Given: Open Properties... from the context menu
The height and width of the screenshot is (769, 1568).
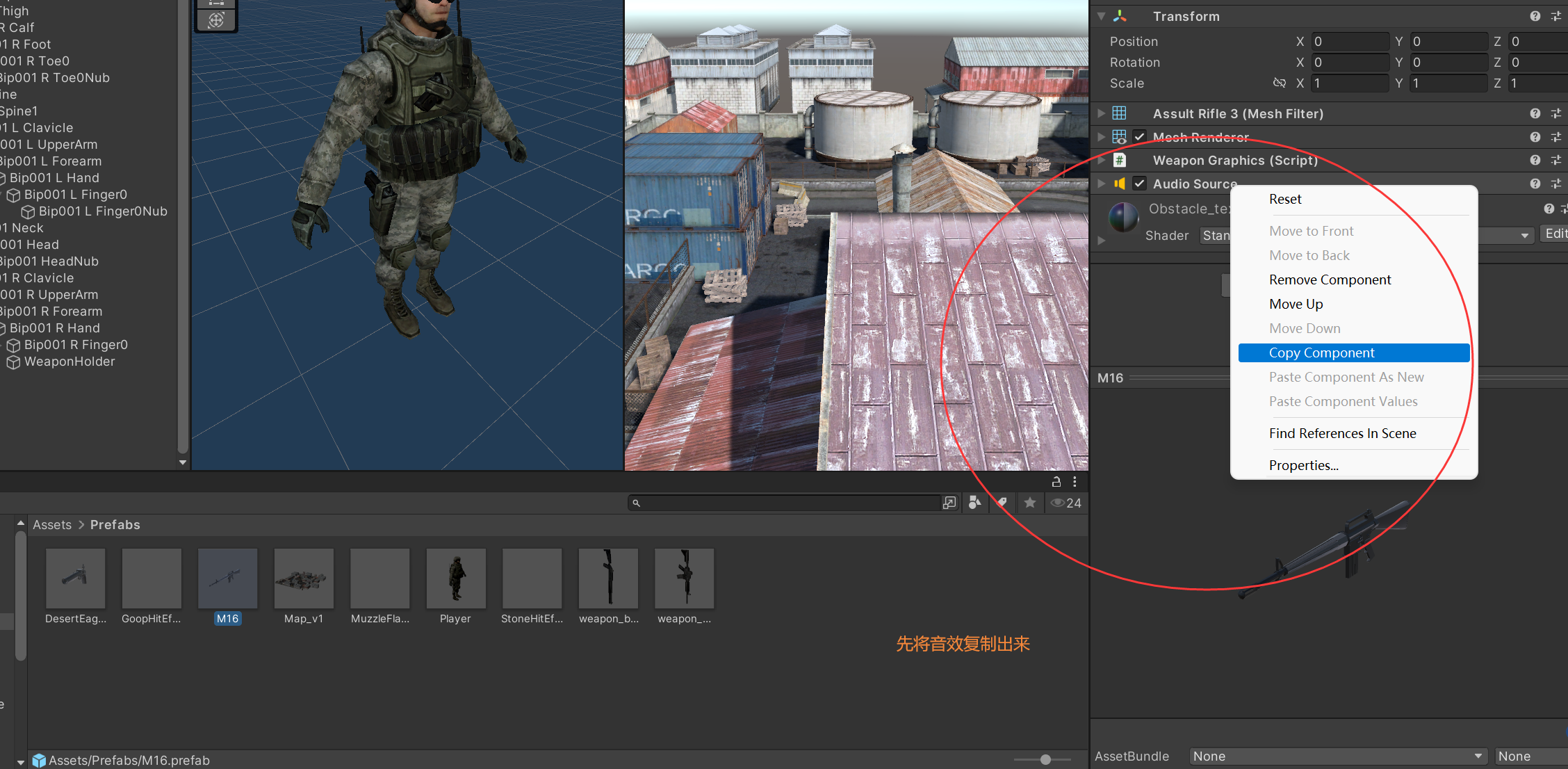Looking at the screenshot, I should 1354,465.
